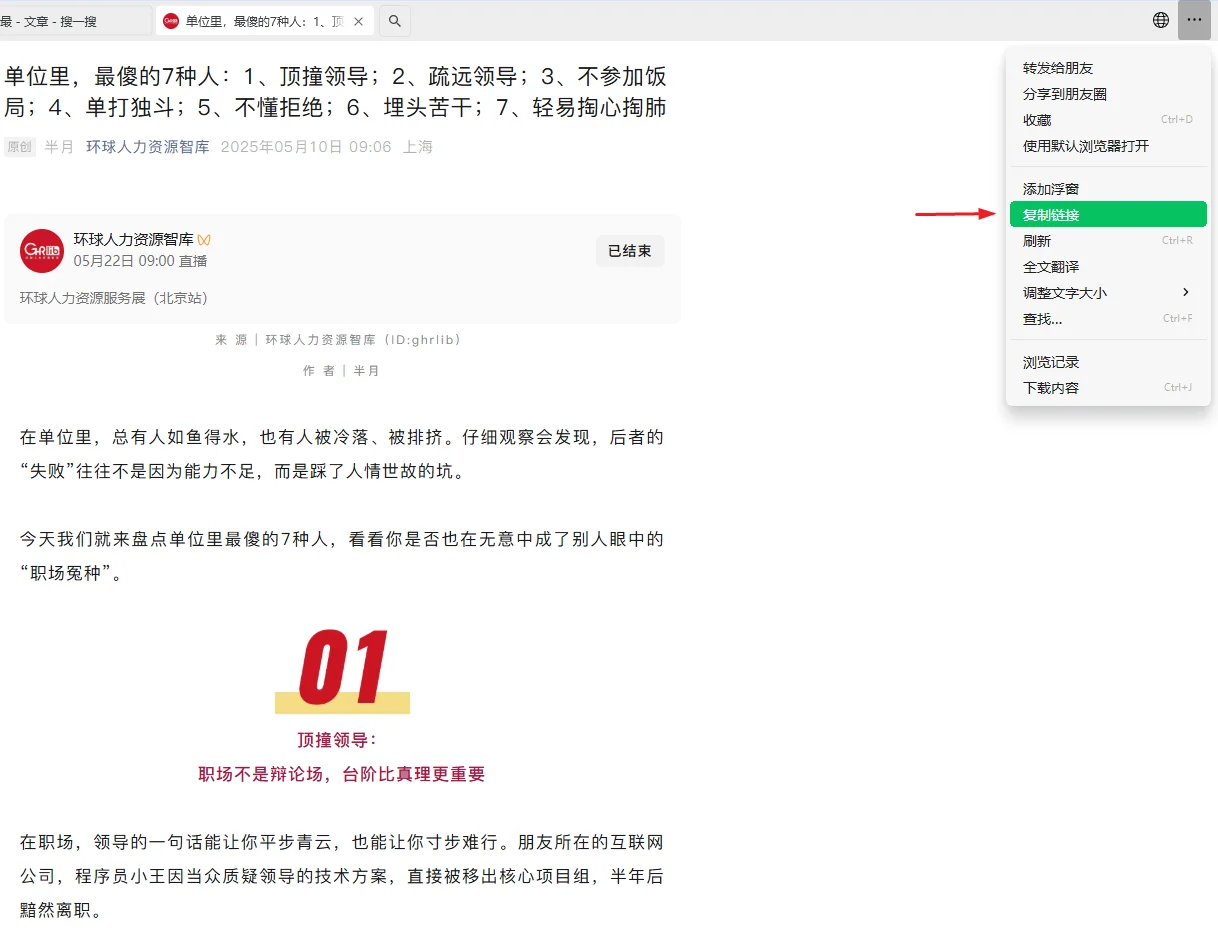Open the globe language icon top right
This screenshot has width=1218, height=937.
1159,19
